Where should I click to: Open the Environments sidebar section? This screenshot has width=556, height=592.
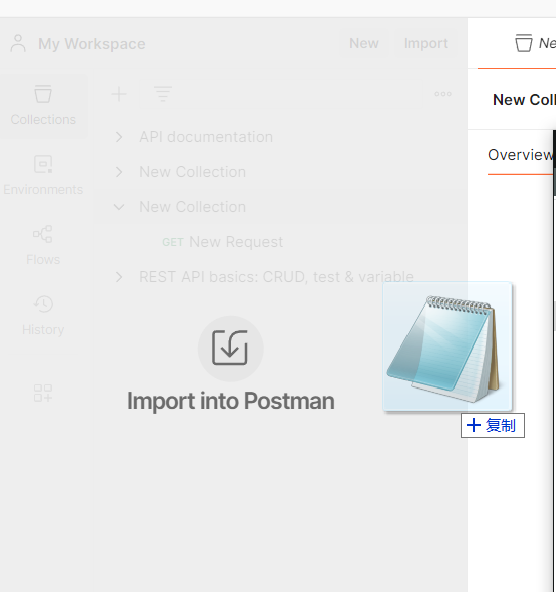(43, 176)
